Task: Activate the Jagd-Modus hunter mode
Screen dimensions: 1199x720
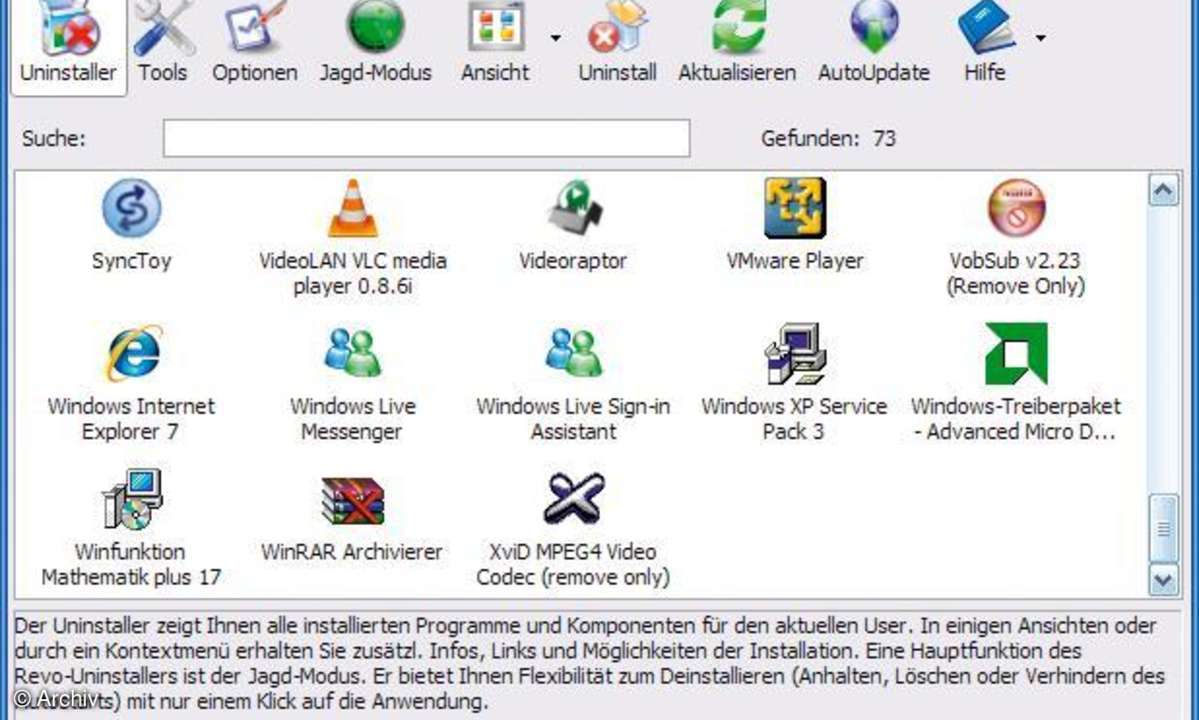Action: click(x=375, y=44)
